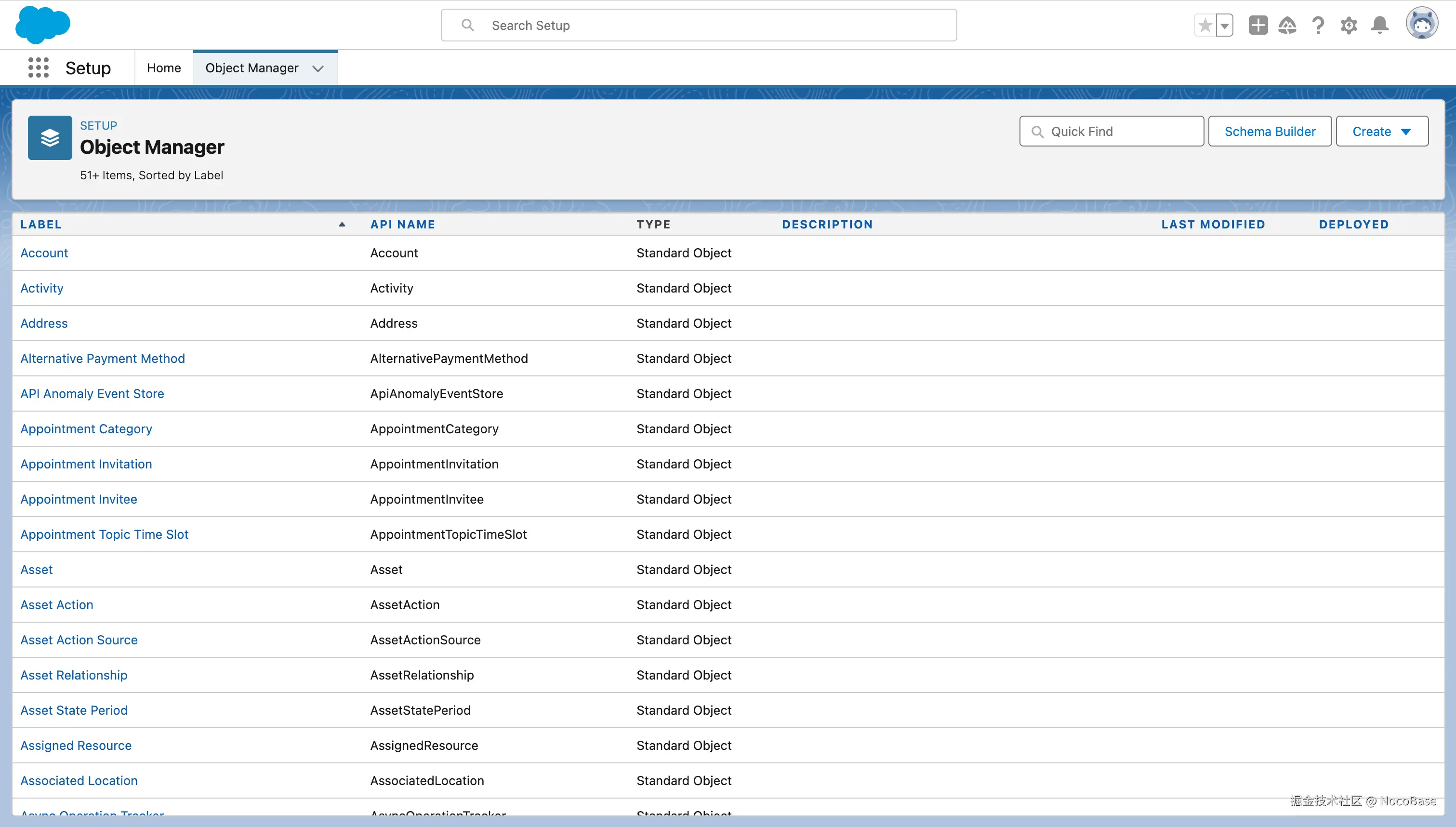Open the Help question mark icon
Screen dimensions: 1456x827
[x=1318, y=26]
